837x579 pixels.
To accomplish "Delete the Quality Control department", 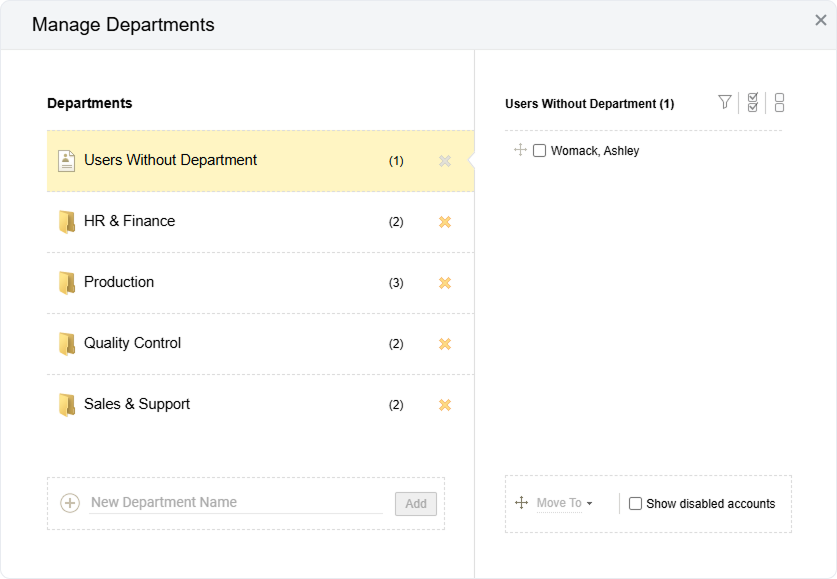I will (x=444, y=343).
